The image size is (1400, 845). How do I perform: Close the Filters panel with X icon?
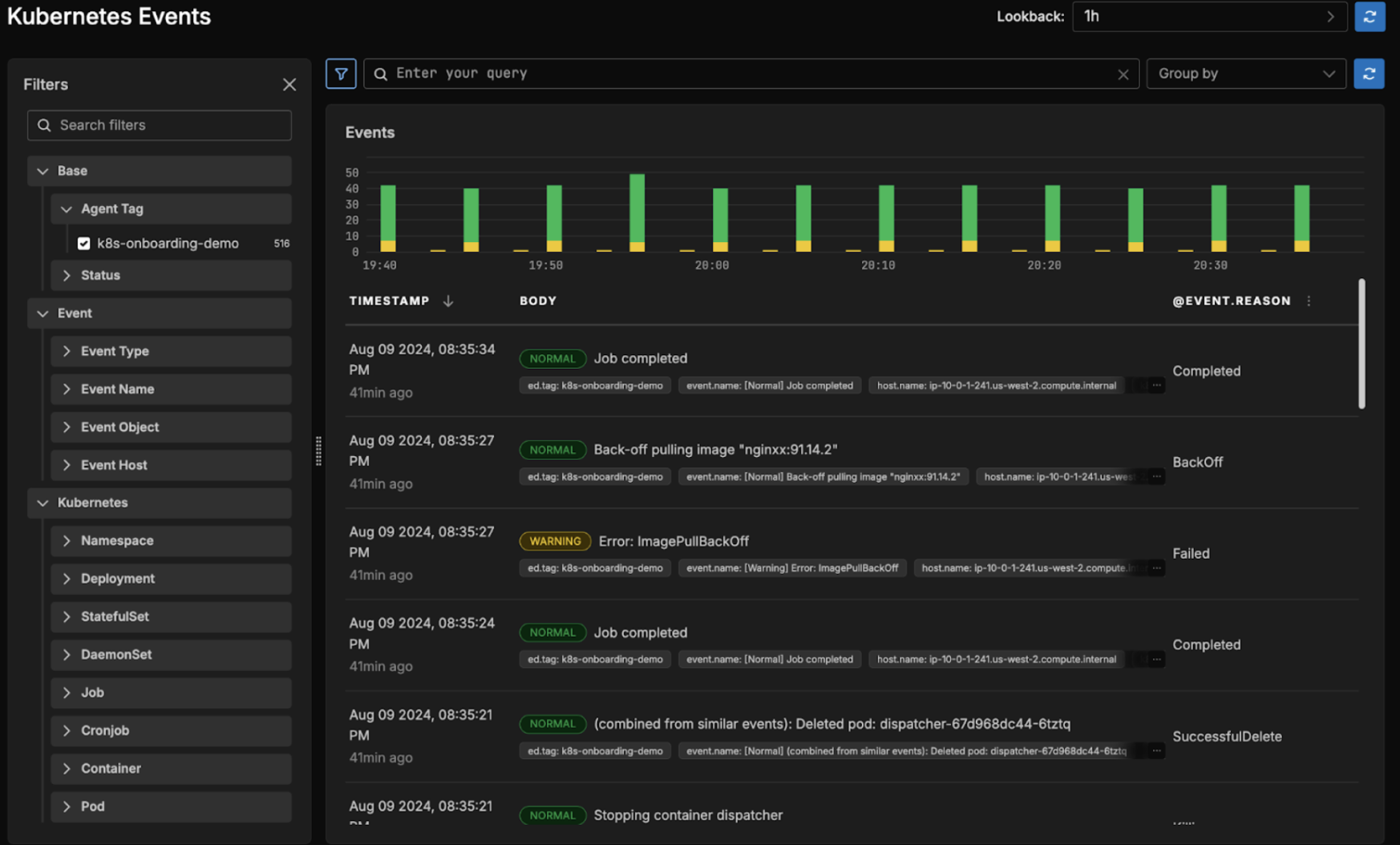coord(289,85)
